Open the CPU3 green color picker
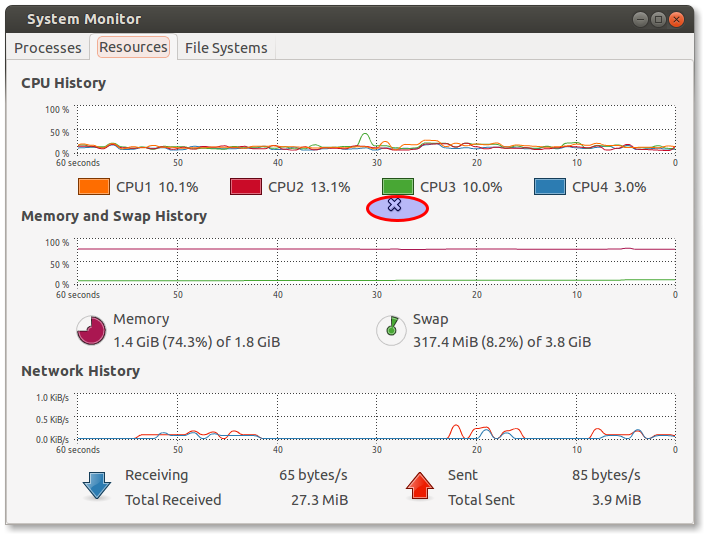 (x=397, y=187)
